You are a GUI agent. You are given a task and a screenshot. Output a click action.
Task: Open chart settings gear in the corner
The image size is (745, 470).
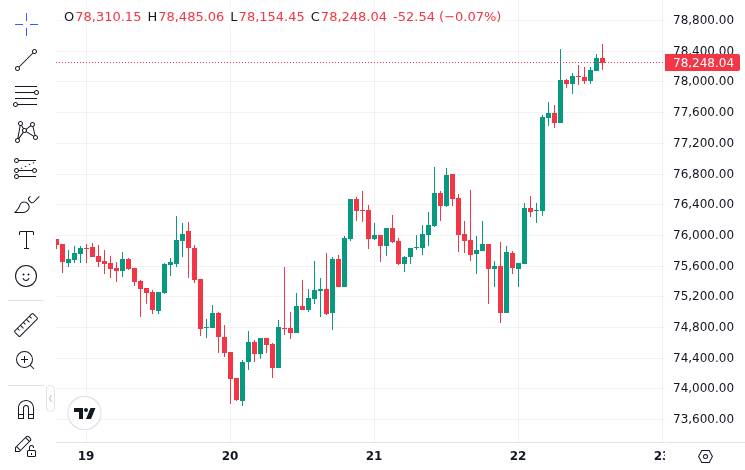[x=705, y=456]
